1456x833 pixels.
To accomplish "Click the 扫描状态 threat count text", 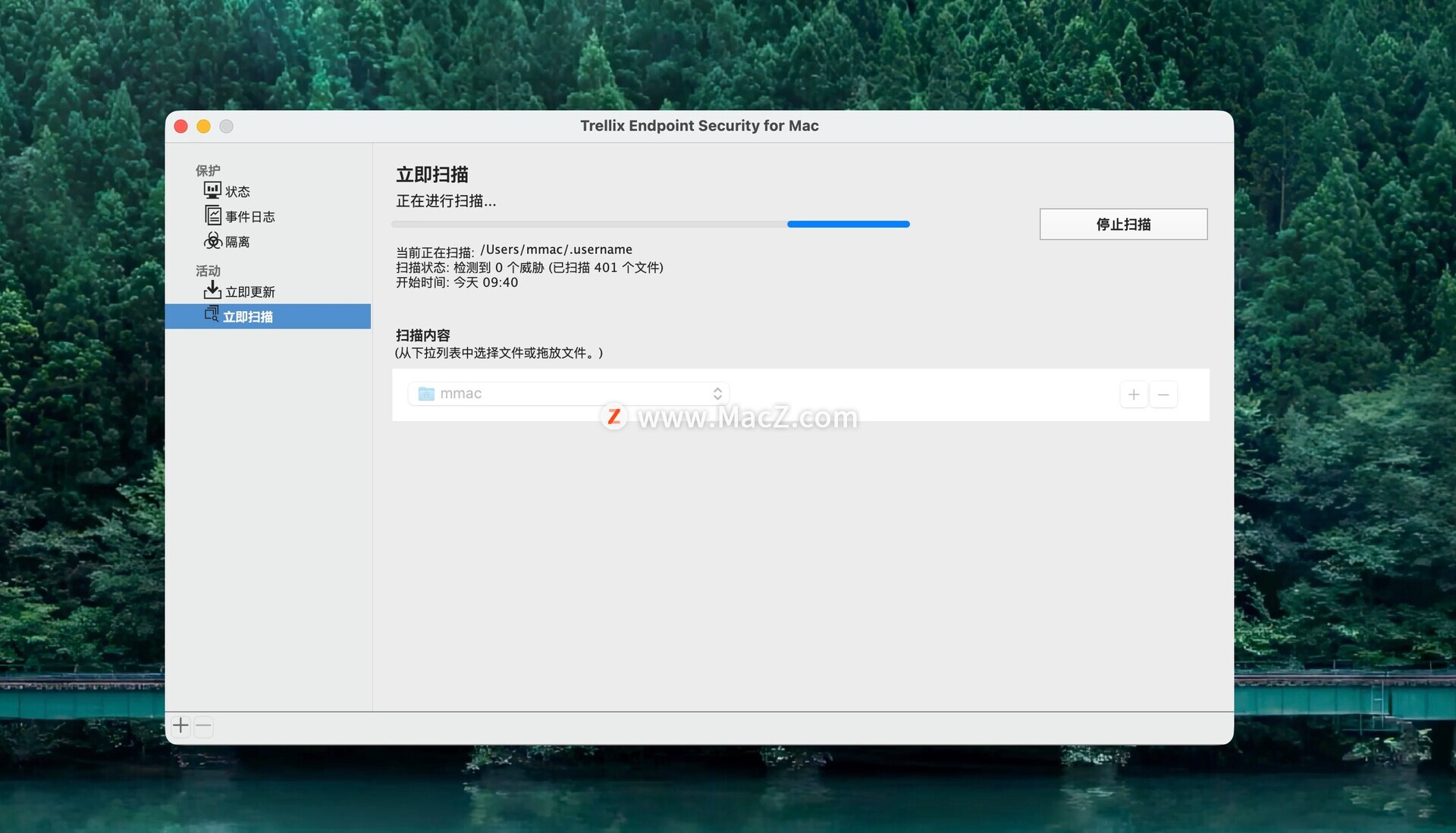I will [529, 267].
